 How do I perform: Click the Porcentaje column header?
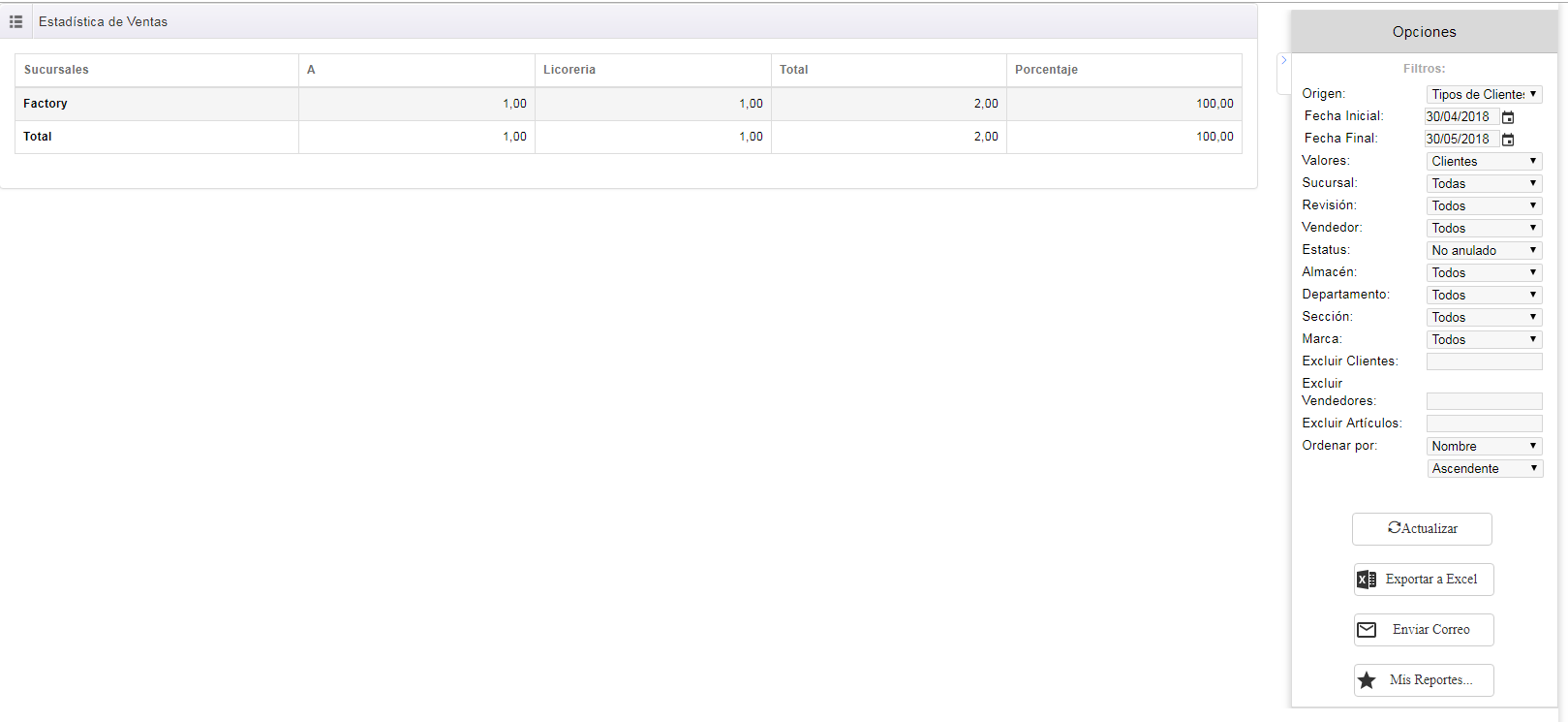coord(1124,70)
